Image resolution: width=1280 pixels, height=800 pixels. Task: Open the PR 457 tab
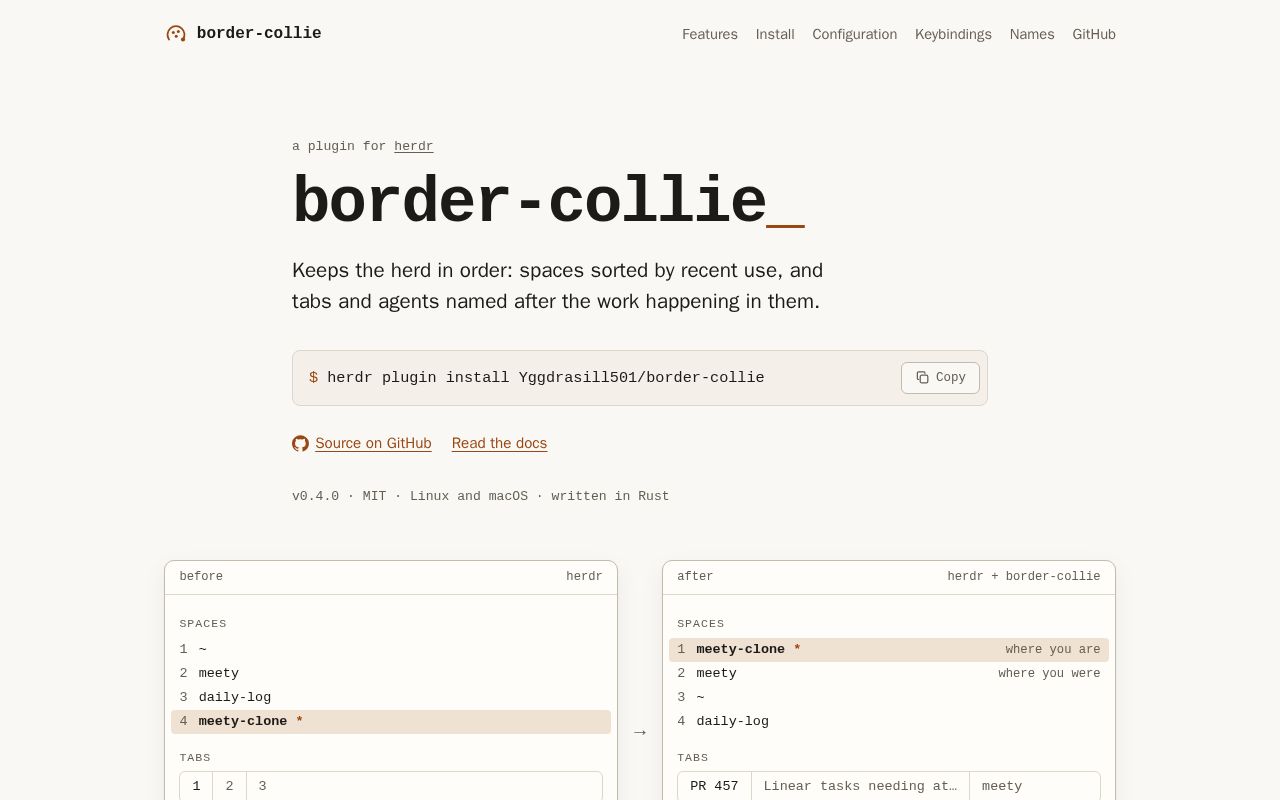click(x=714, y=786)
